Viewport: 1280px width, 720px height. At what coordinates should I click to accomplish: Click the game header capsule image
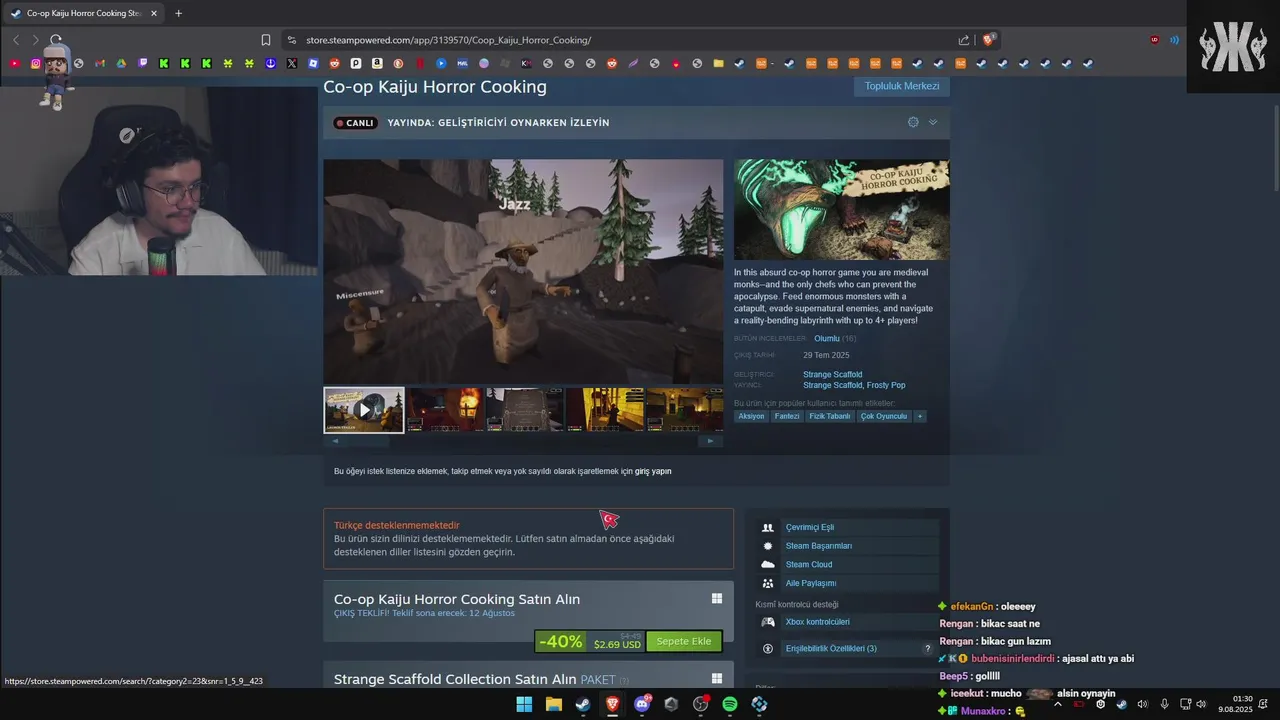click(842, 210)
